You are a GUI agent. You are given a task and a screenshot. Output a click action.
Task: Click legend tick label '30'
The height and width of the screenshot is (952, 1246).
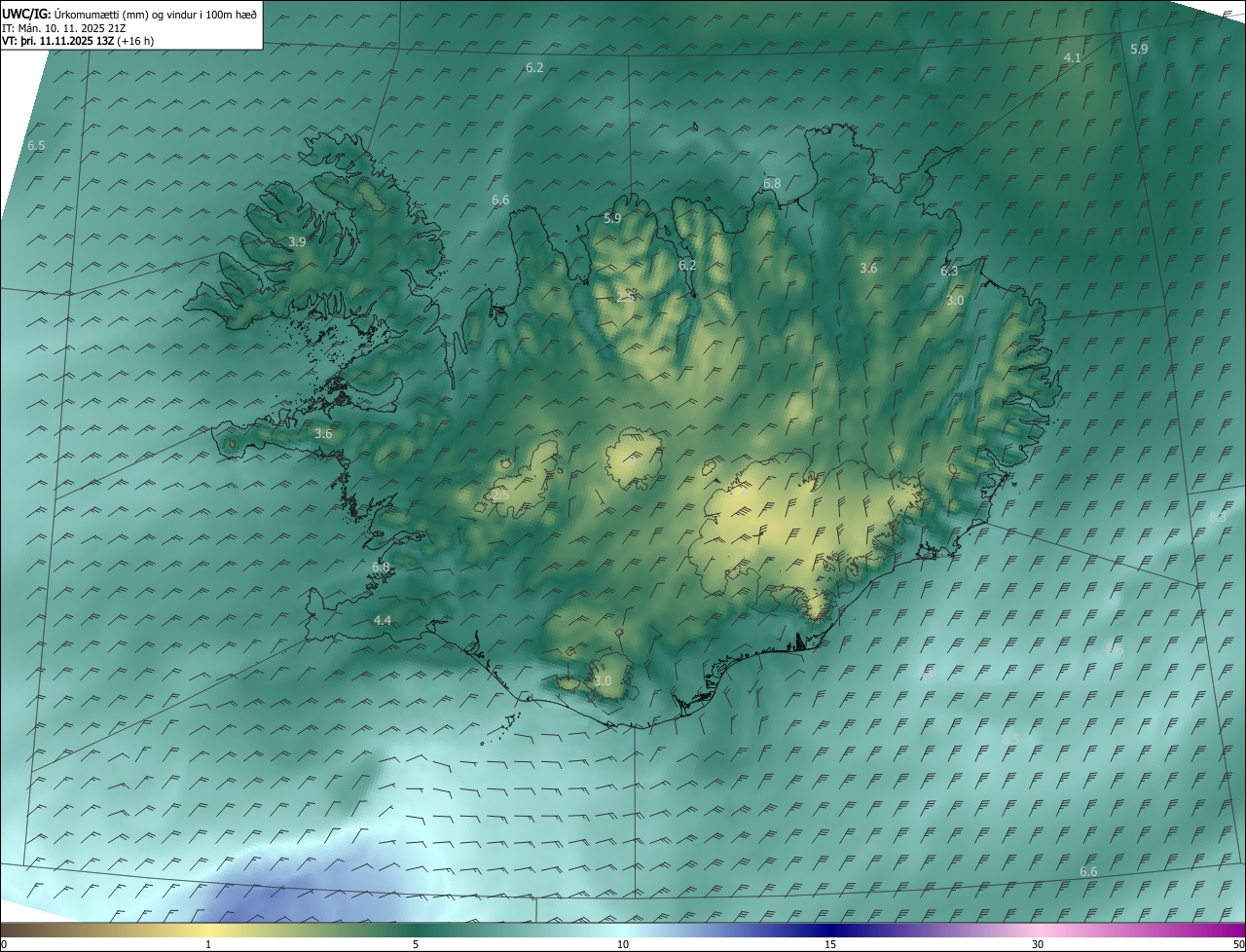click(x=1038, y=944)
